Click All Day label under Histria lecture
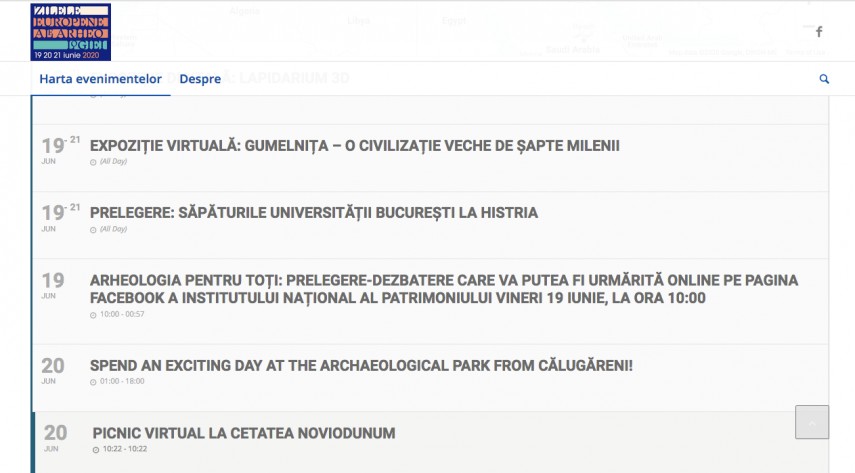Screen dimensions: 855x473 tap(113, 229)
